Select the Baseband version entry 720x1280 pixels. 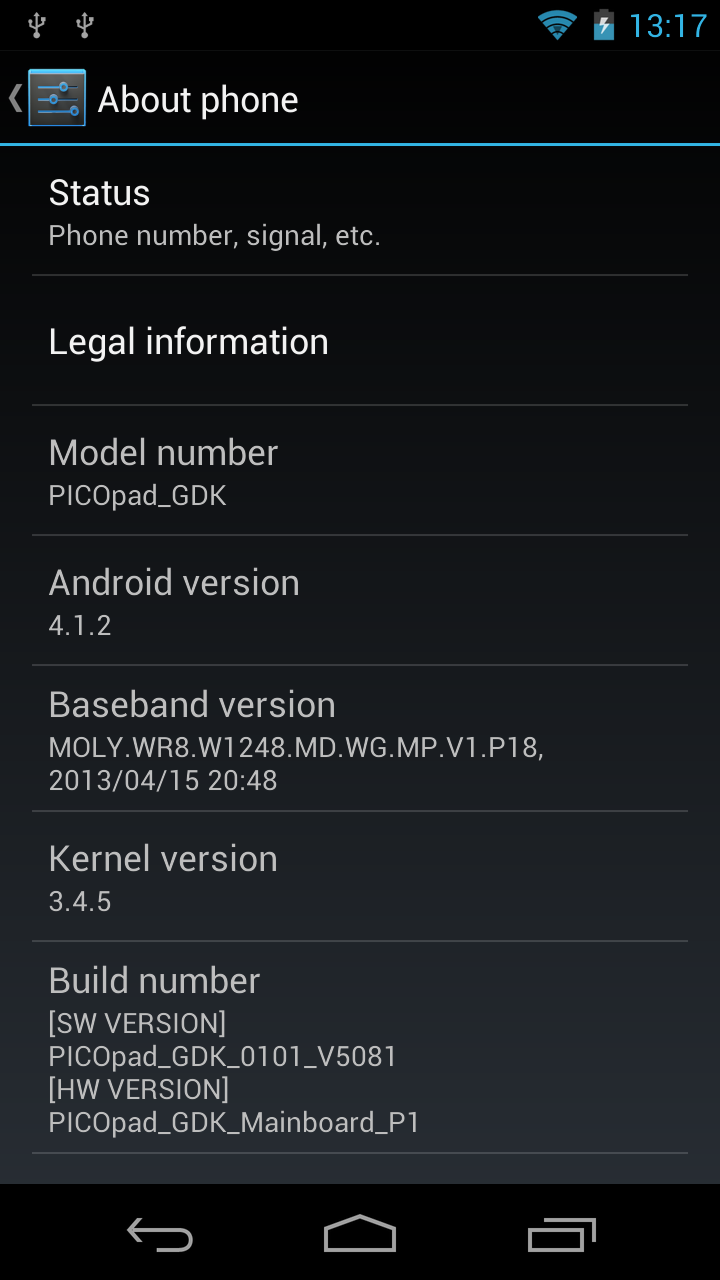pyautogui.click(x=360, y=739)
